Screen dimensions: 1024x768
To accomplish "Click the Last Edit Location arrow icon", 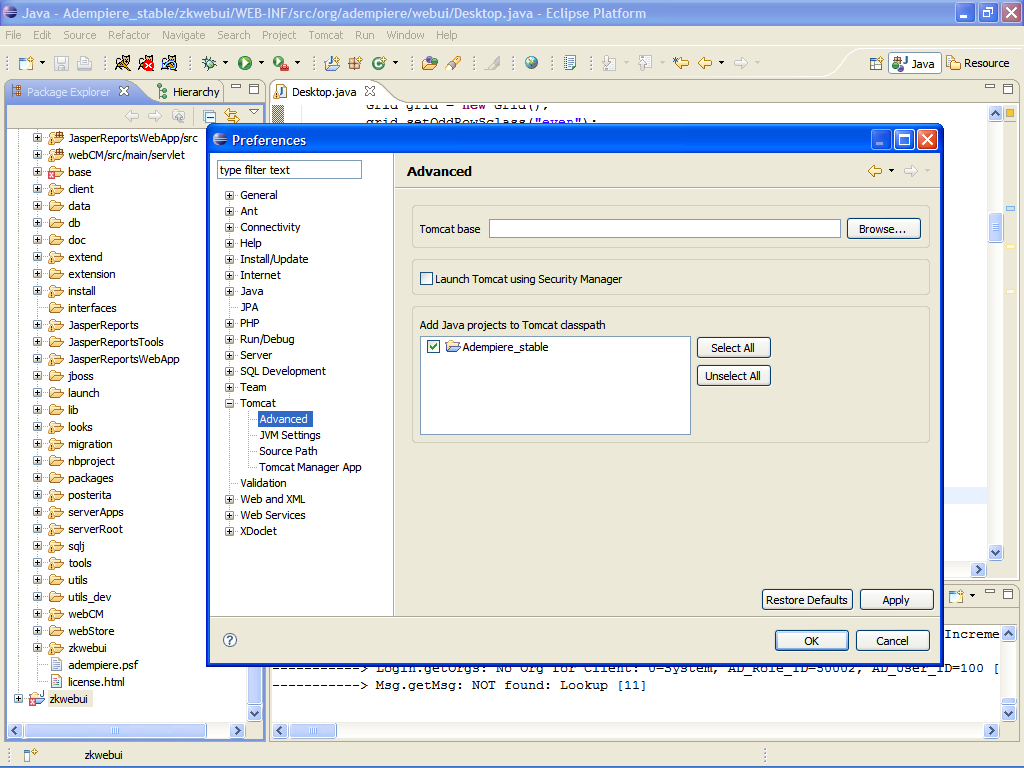I will [x=680, y=63].
